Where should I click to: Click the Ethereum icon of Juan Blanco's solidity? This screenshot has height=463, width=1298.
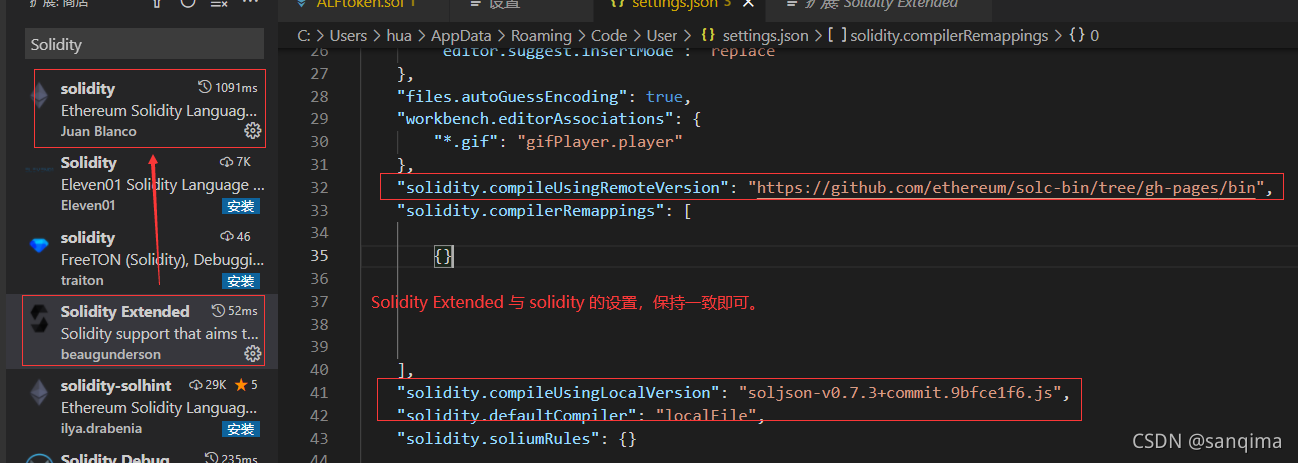pos(39,96)
